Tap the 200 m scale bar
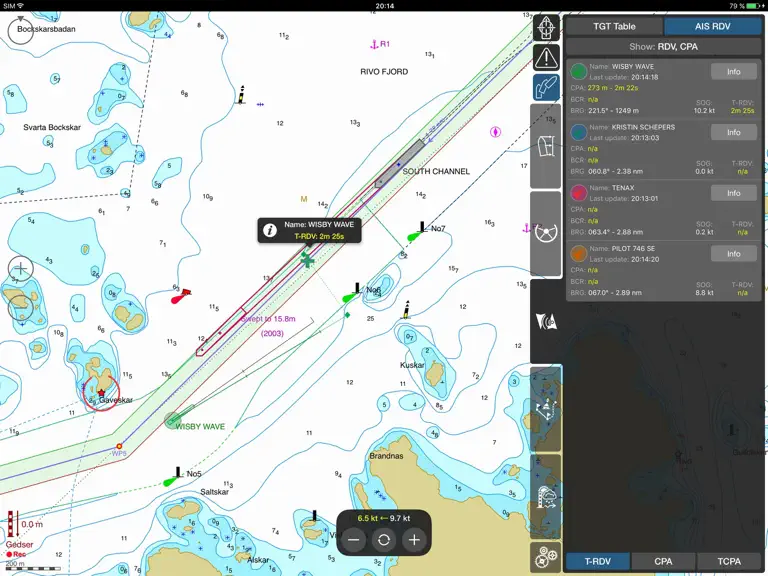The width and height of the screenshot is (768, 576). point(33,567)
